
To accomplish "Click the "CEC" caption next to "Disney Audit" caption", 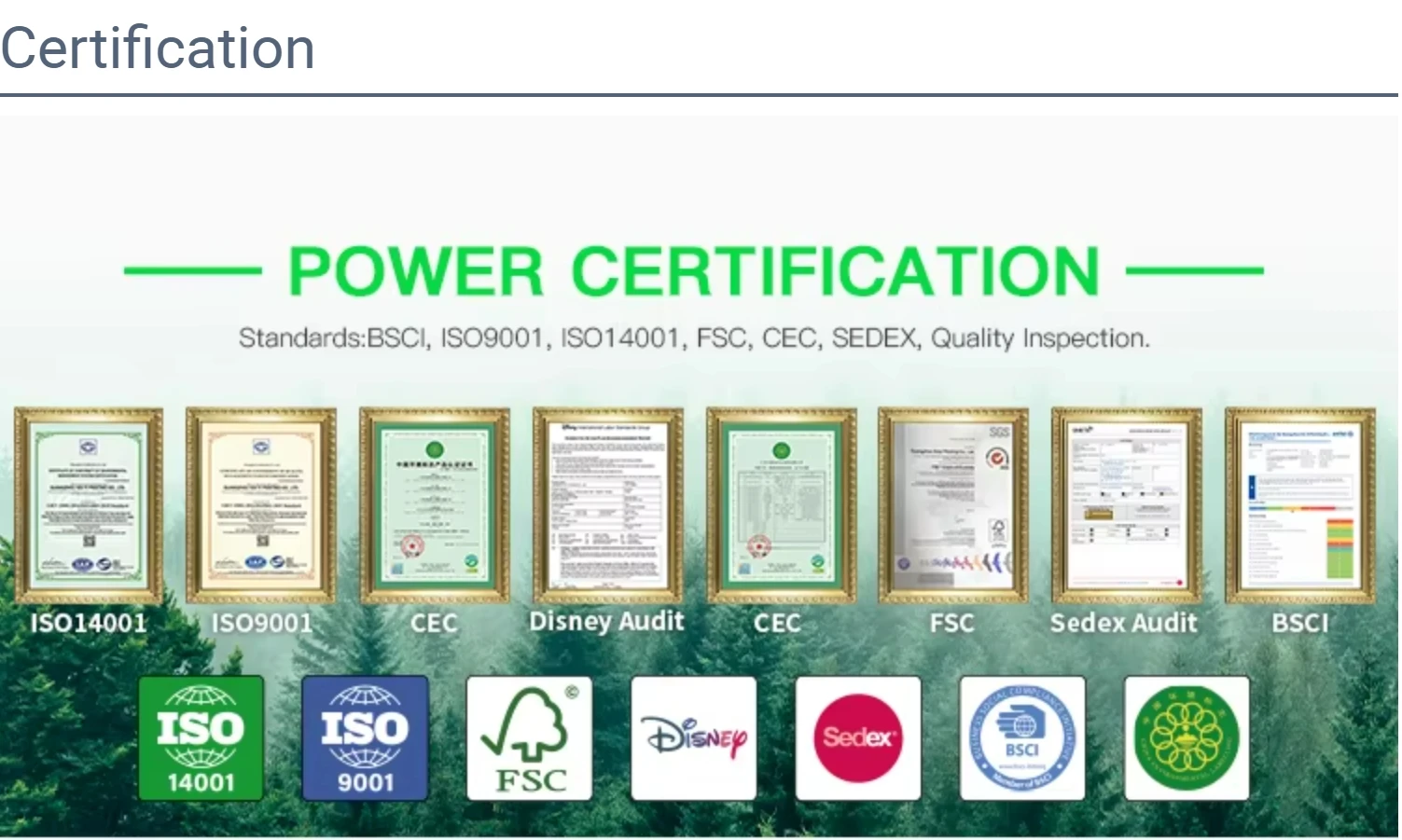I will coord(778,623).
